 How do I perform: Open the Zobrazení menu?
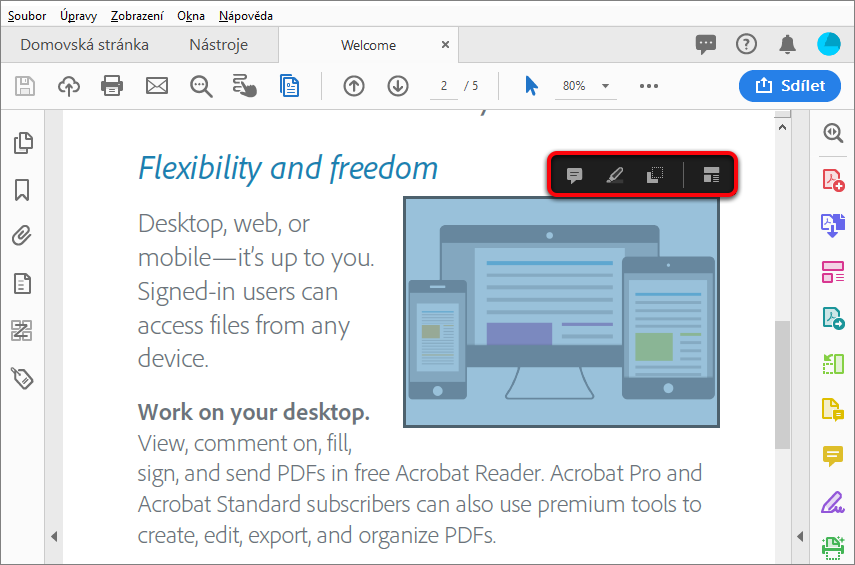click(x=137, y=16)
